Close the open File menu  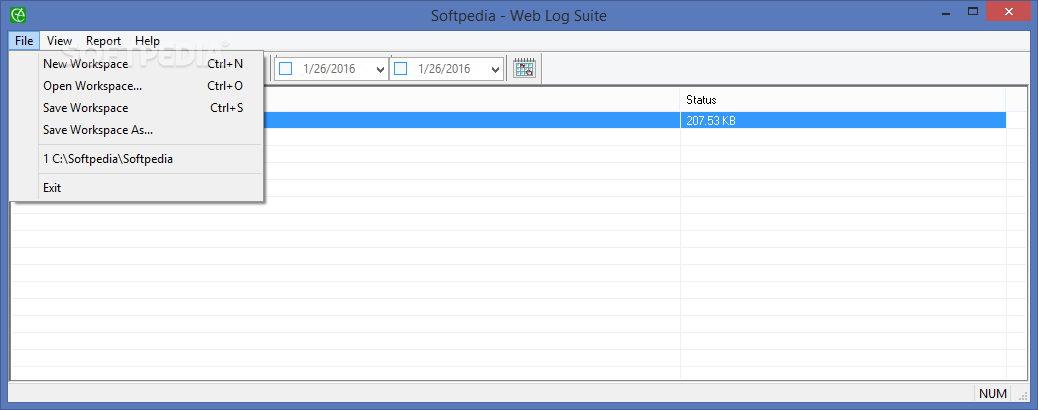24,40
